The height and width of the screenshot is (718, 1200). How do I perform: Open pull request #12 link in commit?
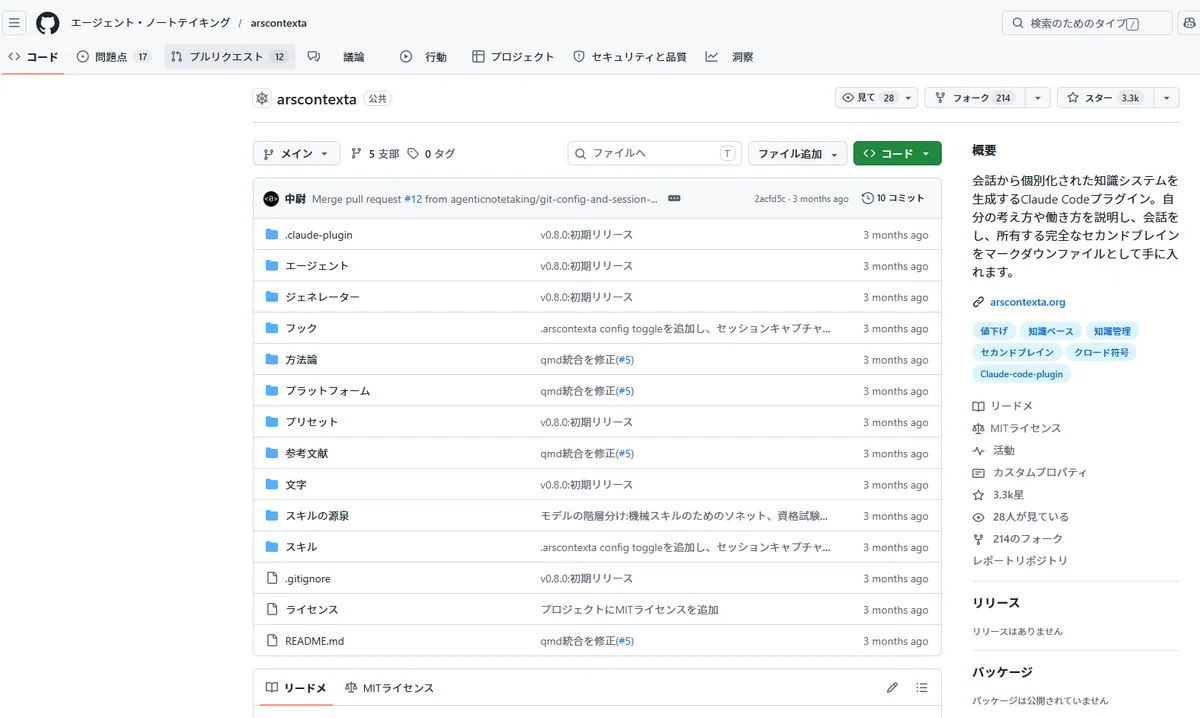413,199
